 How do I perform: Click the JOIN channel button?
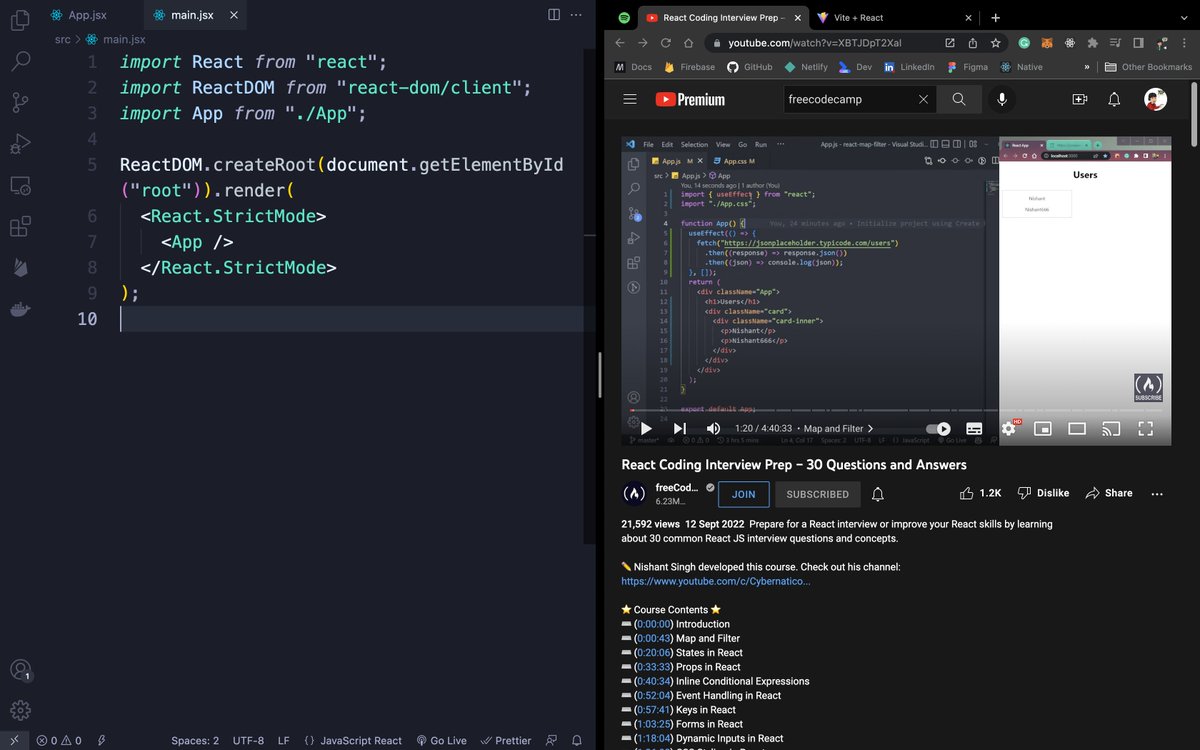coord(743,494)
